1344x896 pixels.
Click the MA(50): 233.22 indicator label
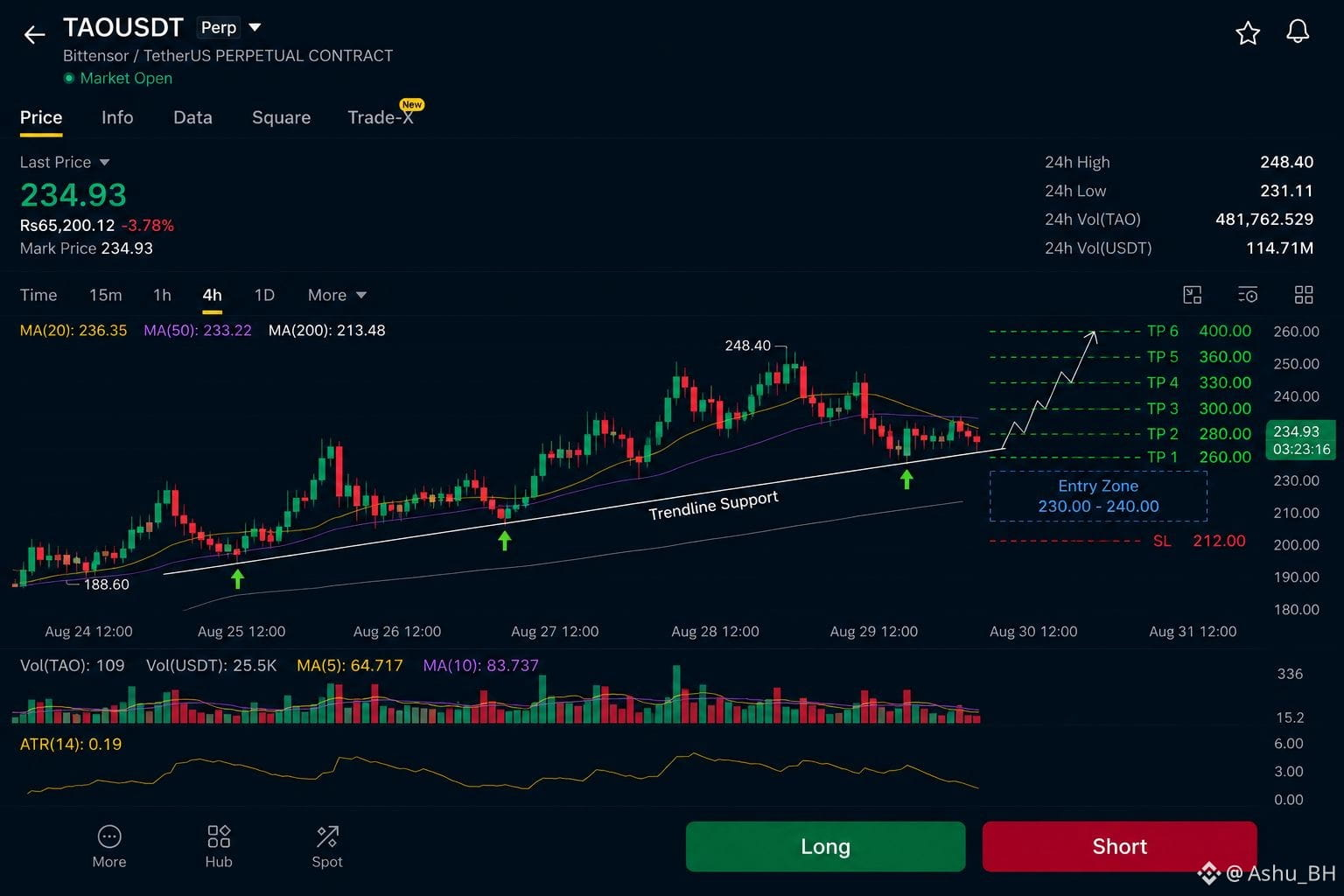[198, 331]
